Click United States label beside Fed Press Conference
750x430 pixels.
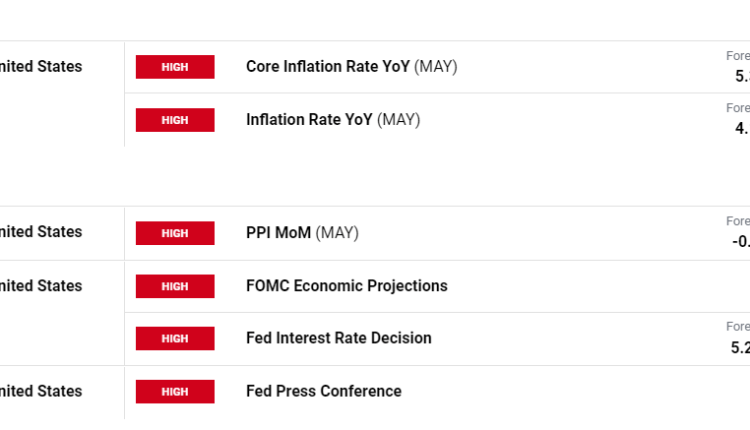pos(41,391)
